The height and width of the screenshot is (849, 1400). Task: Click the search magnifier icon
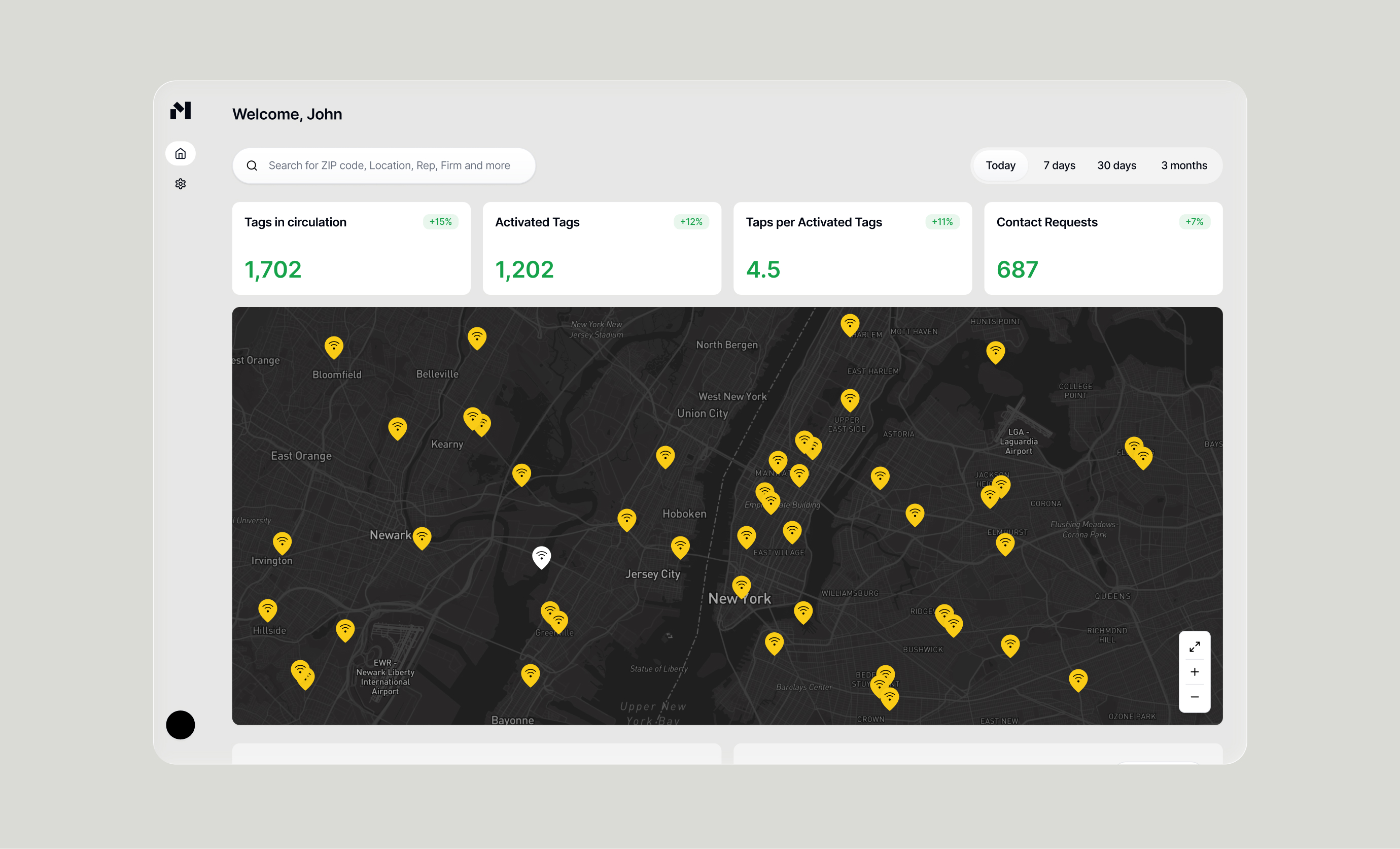coord(252,165)
